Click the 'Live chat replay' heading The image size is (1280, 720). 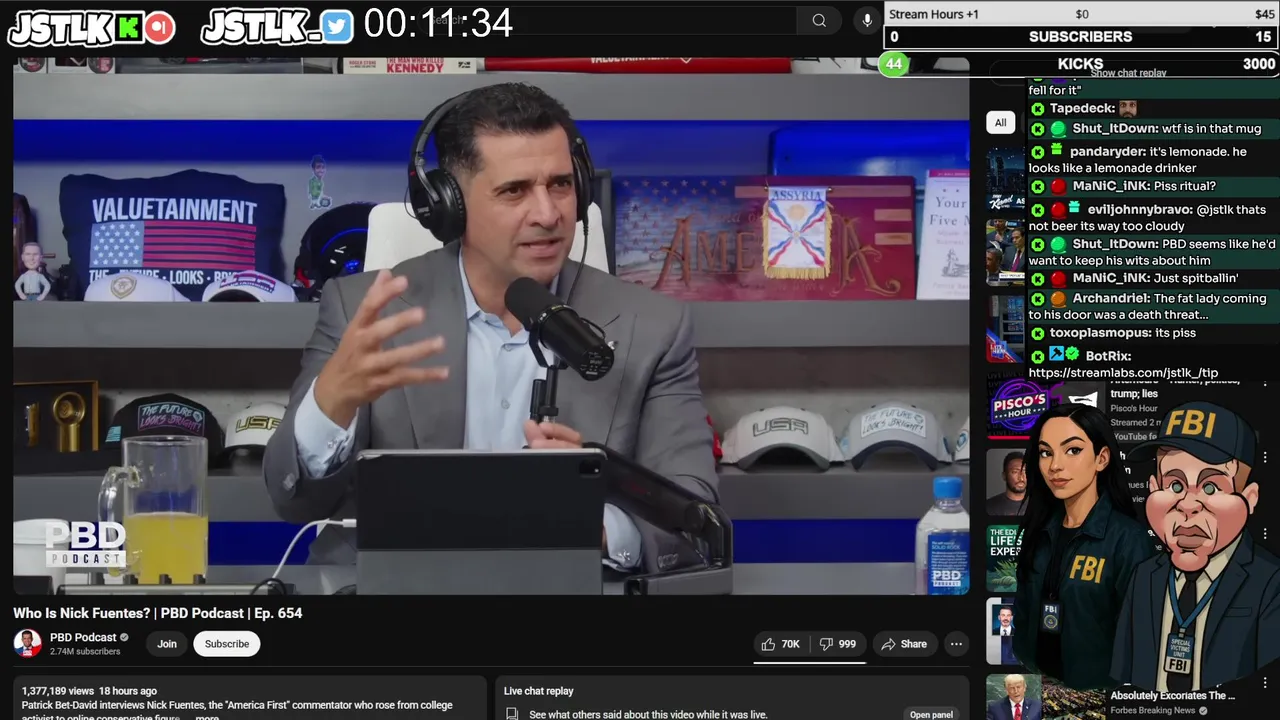(x=538, y=691)
